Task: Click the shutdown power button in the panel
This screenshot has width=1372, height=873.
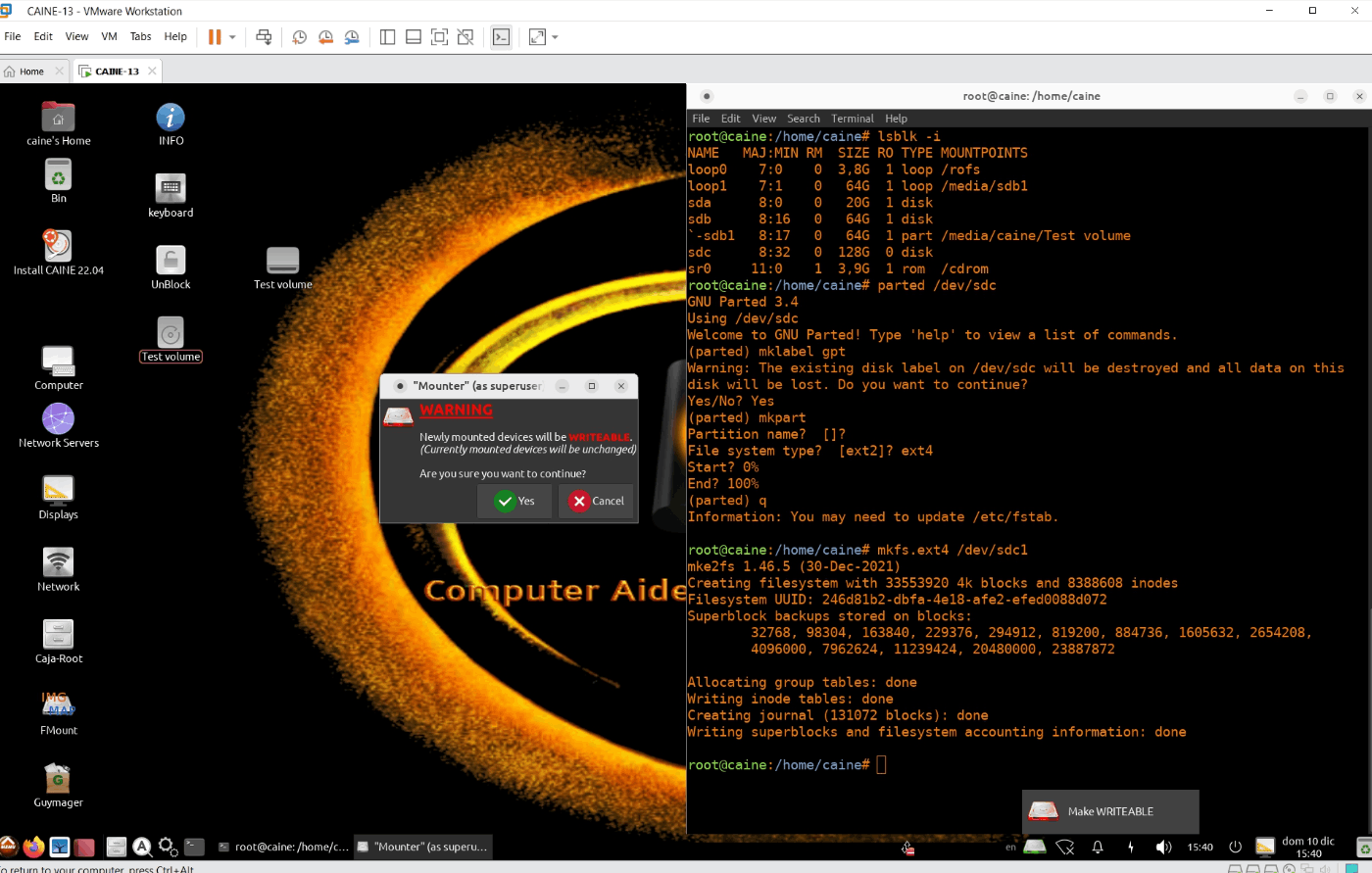Action: tap(1235, 847)
